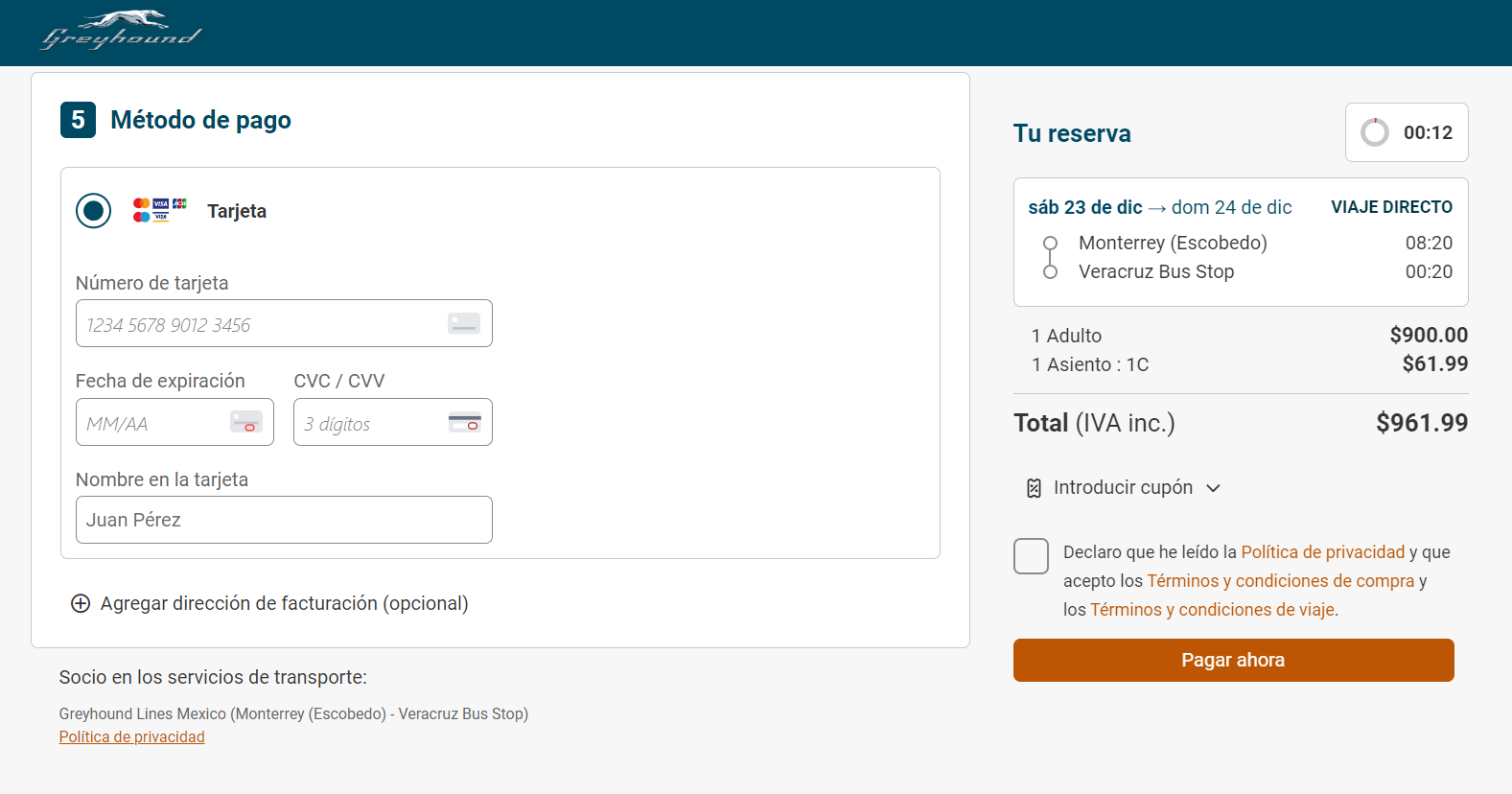Image resolution: width=1512 pixels, height=794 pixels.
Task: Open Términos y condiciones de viaje link
Action: [1212, 610]
